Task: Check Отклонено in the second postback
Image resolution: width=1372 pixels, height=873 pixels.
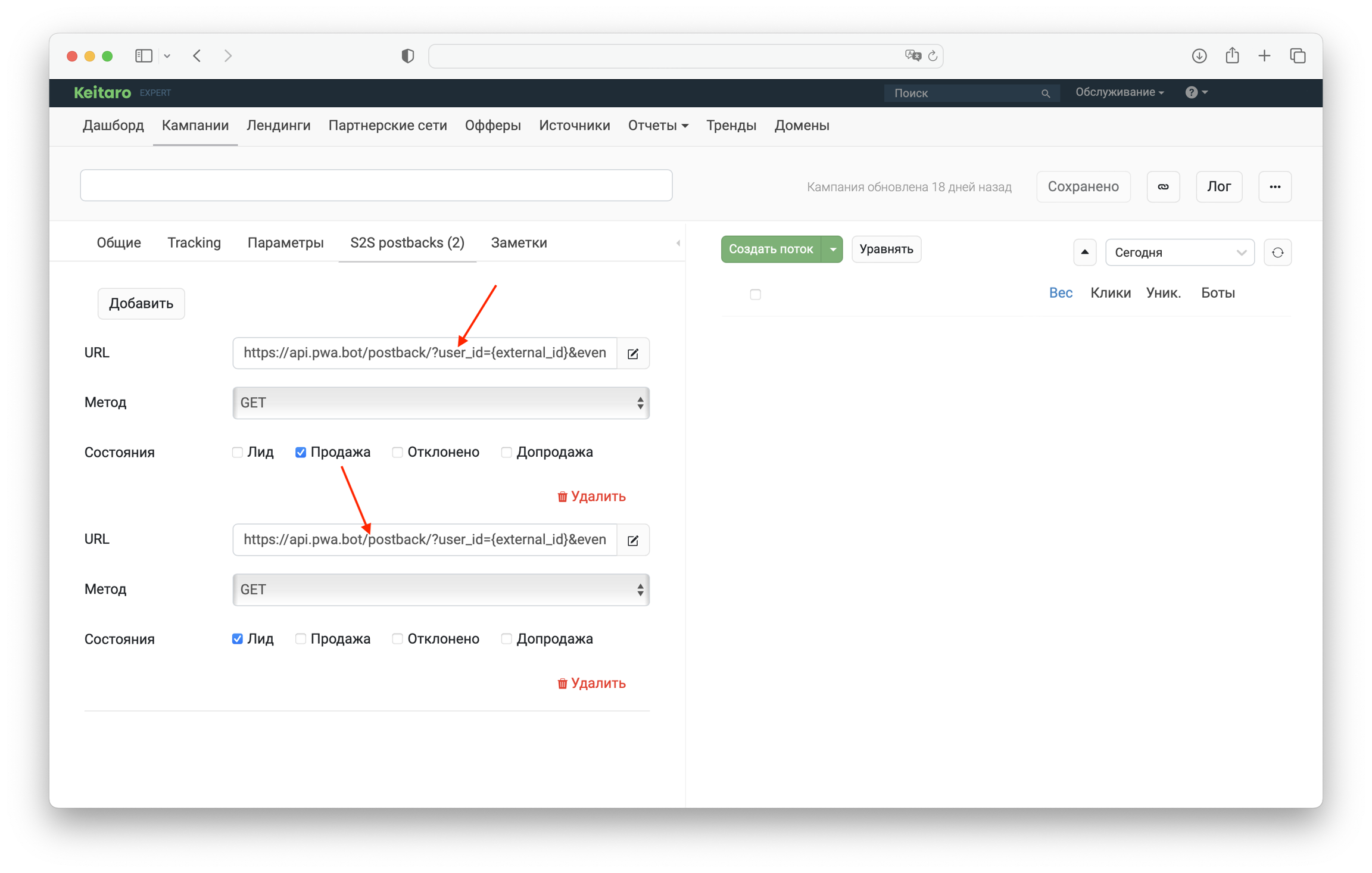Action: (x=397, y=639)
